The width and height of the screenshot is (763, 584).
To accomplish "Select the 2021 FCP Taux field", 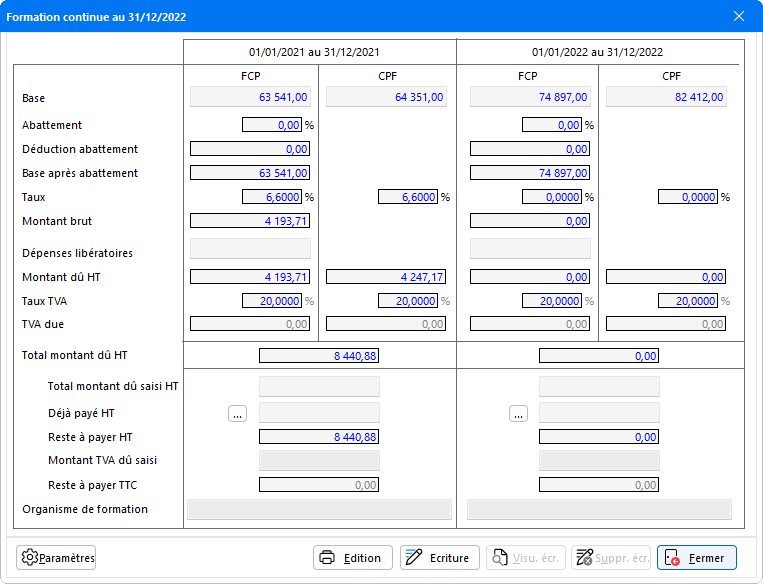I will point(272,197).
